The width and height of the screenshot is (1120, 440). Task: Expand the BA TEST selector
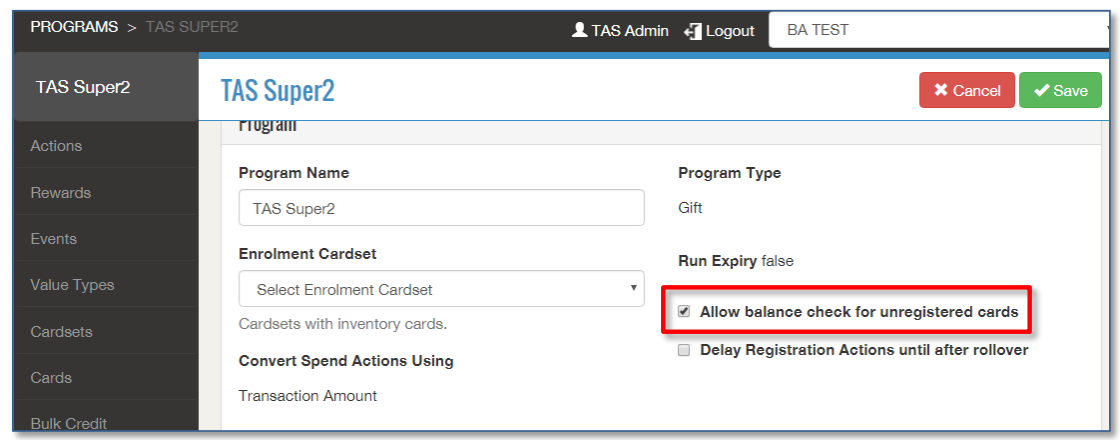[x=940, y=30]
